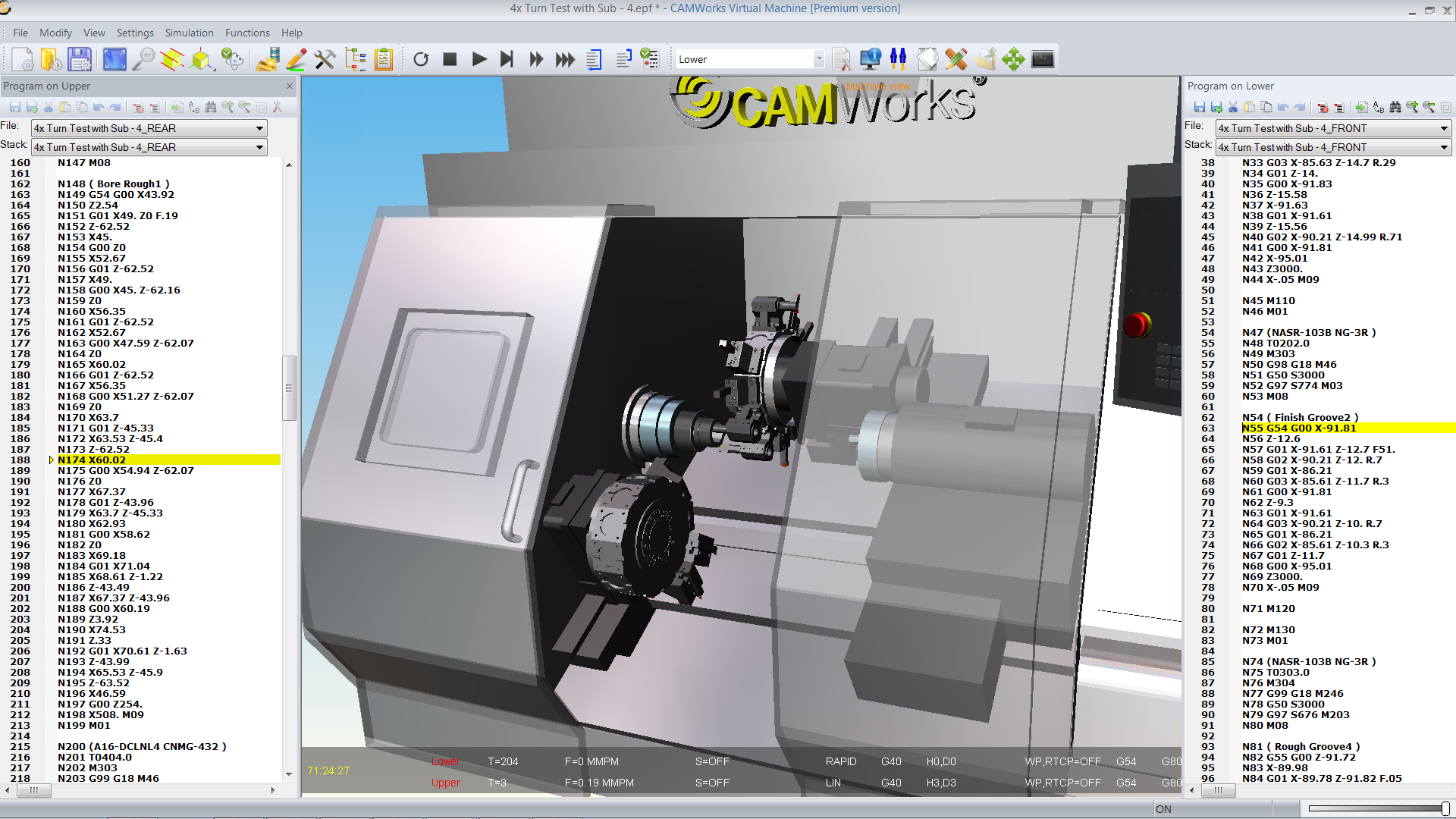Viewport: 1456px width, 819px height.
Task: Click the monitor info icon
Action: [870, 59]
